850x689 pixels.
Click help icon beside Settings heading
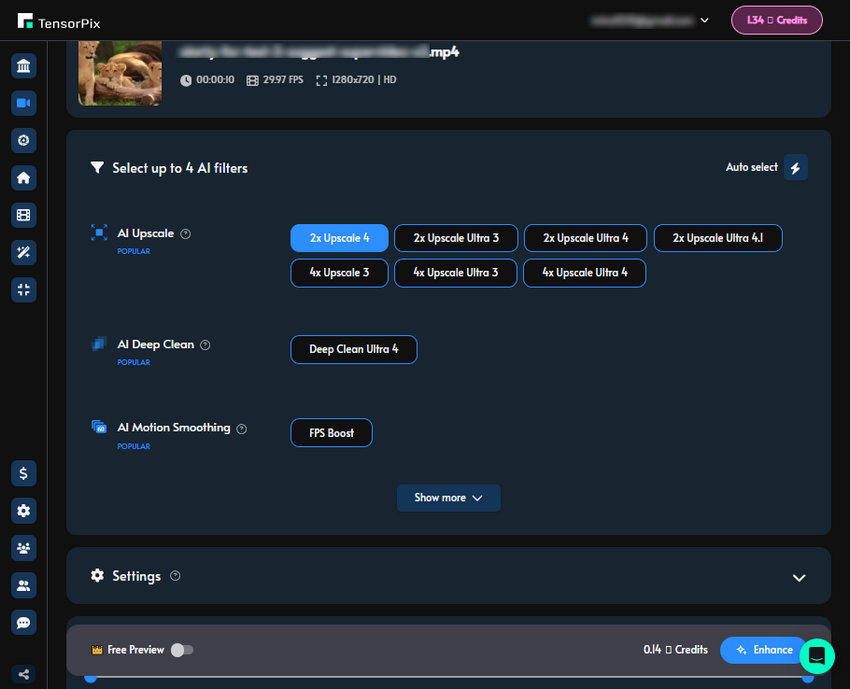coord(175,576)
